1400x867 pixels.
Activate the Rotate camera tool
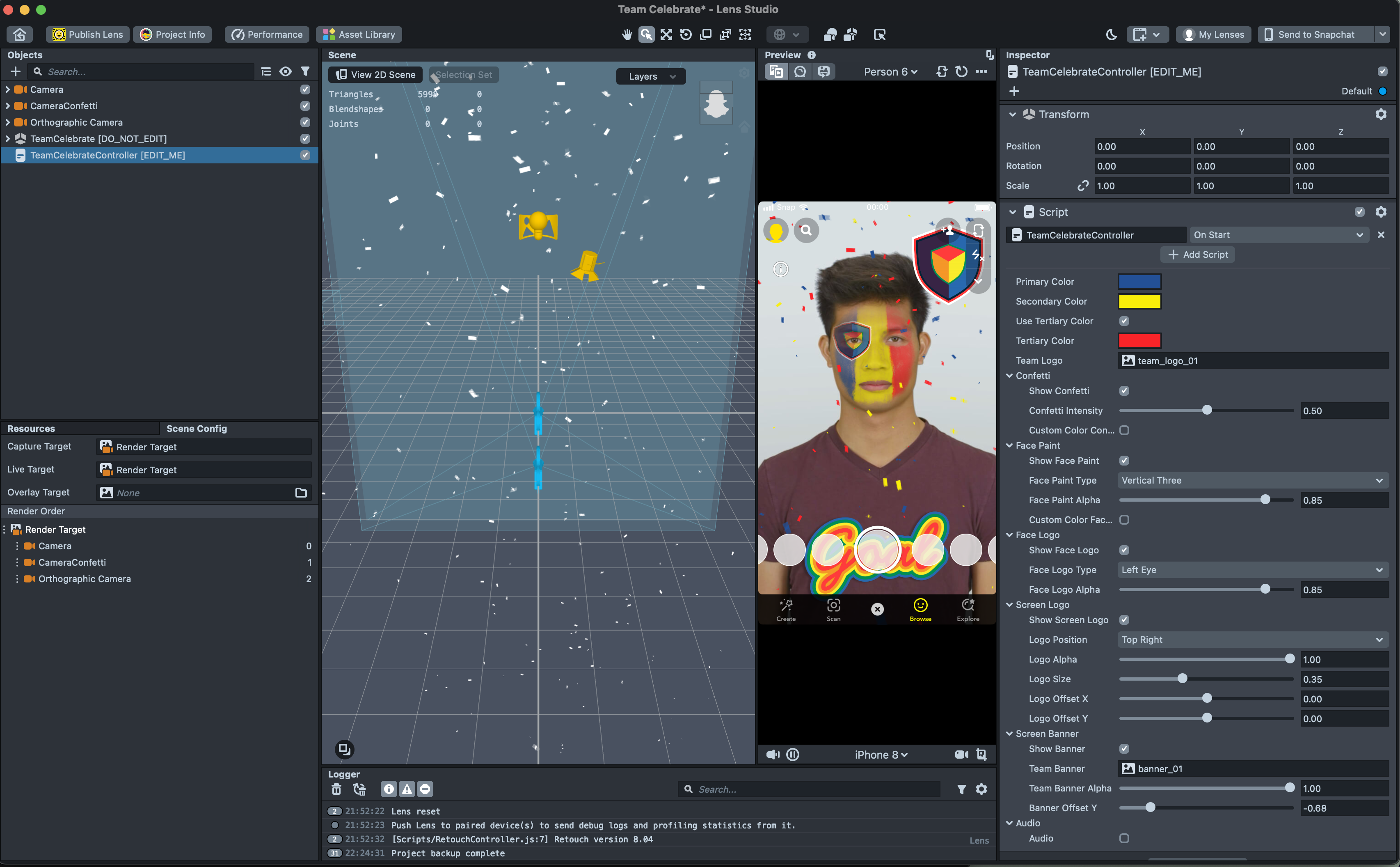(686, 34)
